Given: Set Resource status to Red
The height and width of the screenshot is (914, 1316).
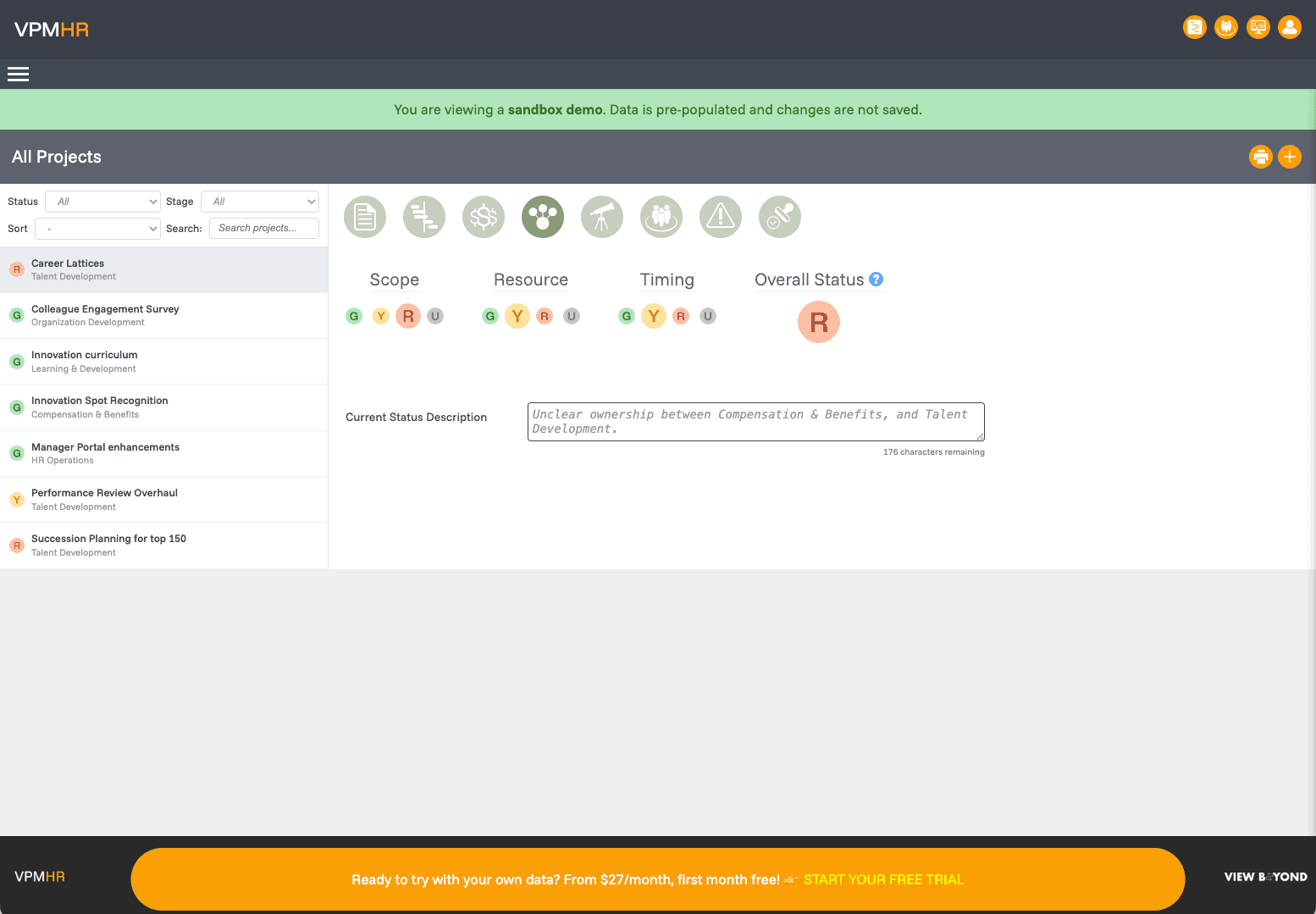Looking at the screenshot, I should [x=545, y=316].
